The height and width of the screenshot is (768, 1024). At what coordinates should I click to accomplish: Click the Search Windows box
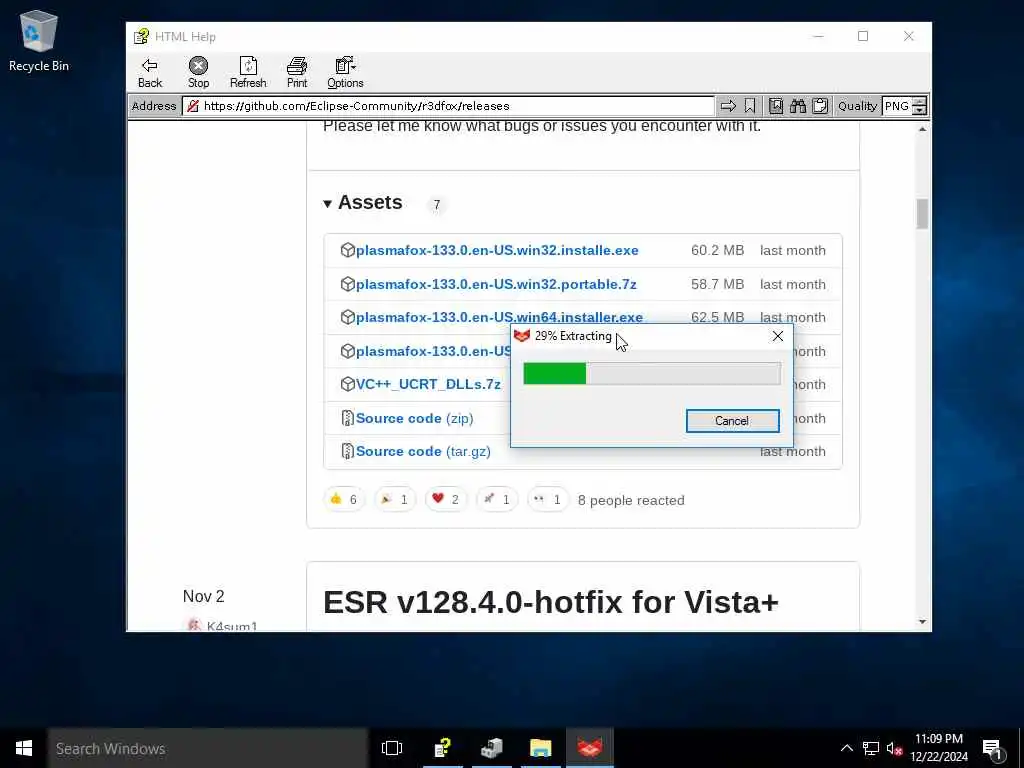[208, 748]
